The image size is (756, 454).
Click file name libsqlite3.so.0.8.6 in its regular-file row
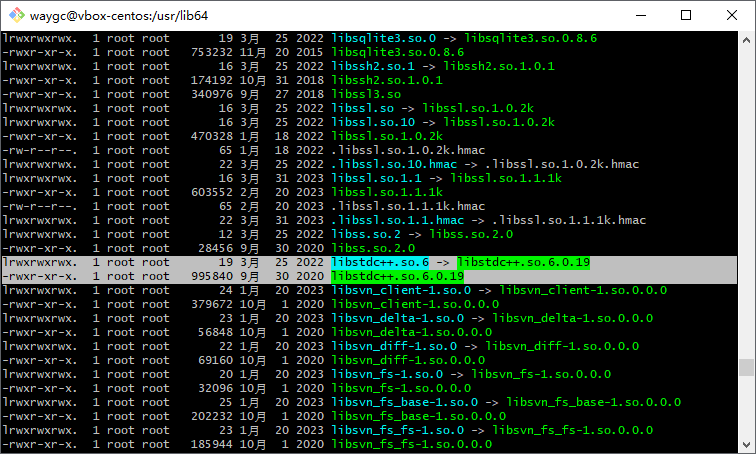pos(398,52)
